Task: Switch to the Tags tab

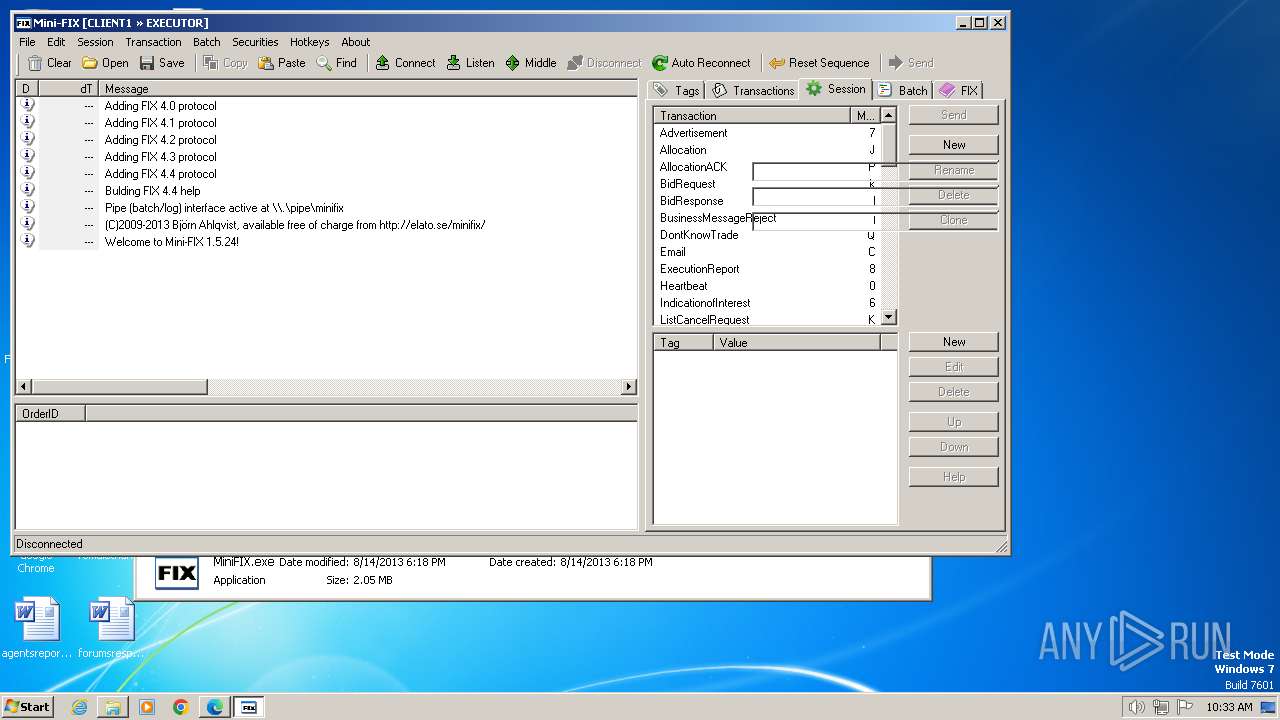Action: [676, 90]
